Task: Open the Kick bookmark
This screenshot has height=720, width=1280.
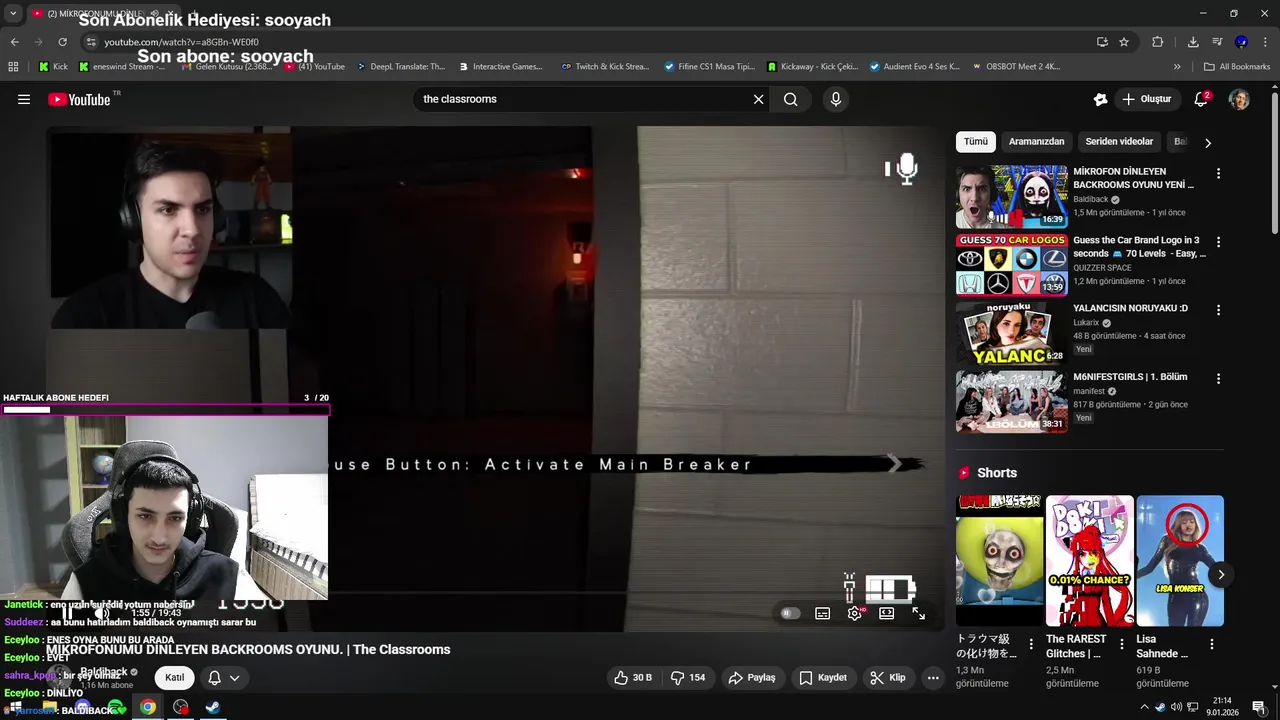Action: click(x=53, y=67)
